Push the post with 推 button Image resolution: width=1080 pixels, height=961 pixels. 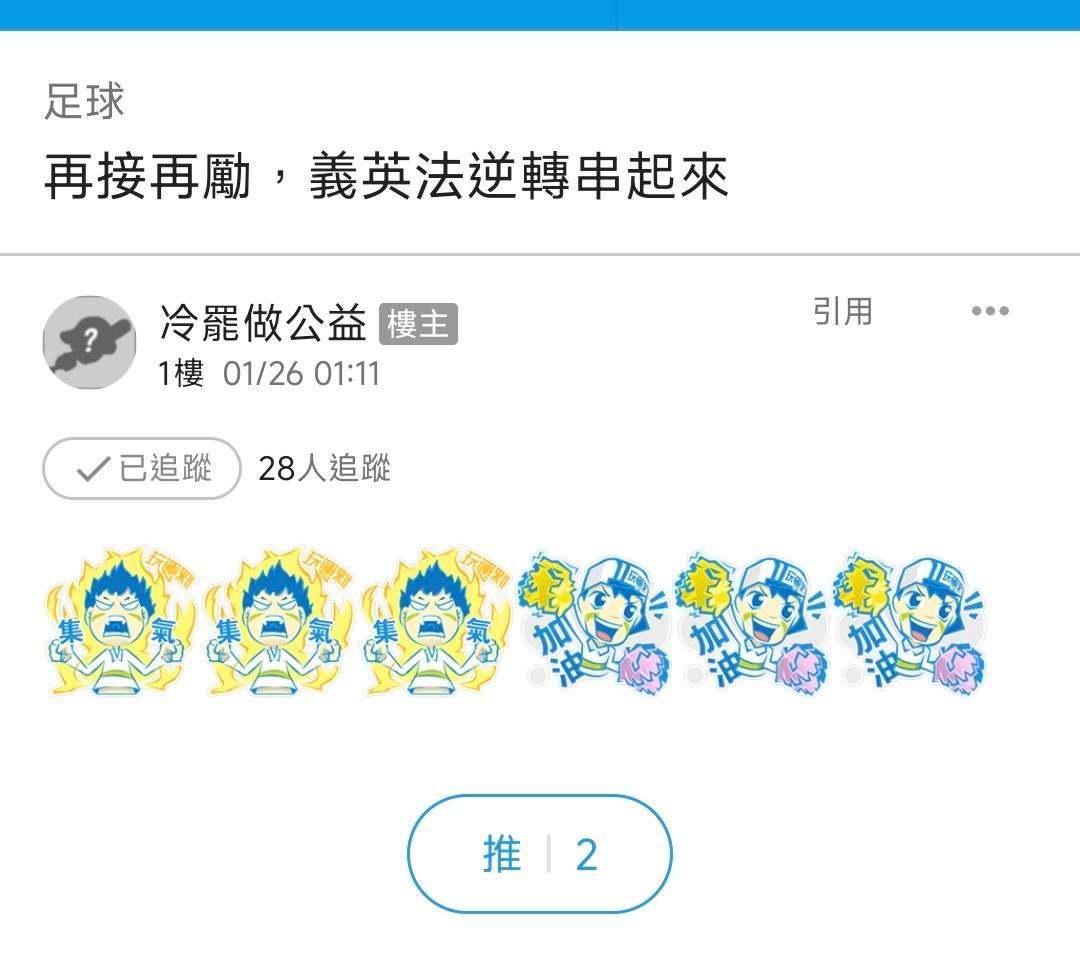[x=539, y=854]
